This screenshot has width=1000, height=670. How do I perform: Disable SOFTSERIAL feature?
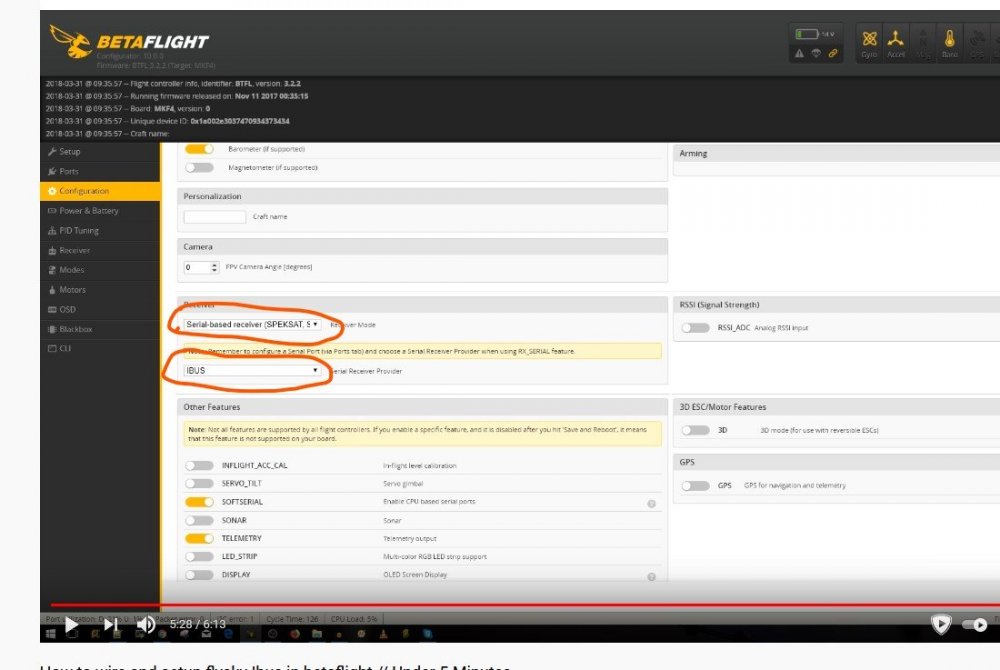[x=199, y=502]
